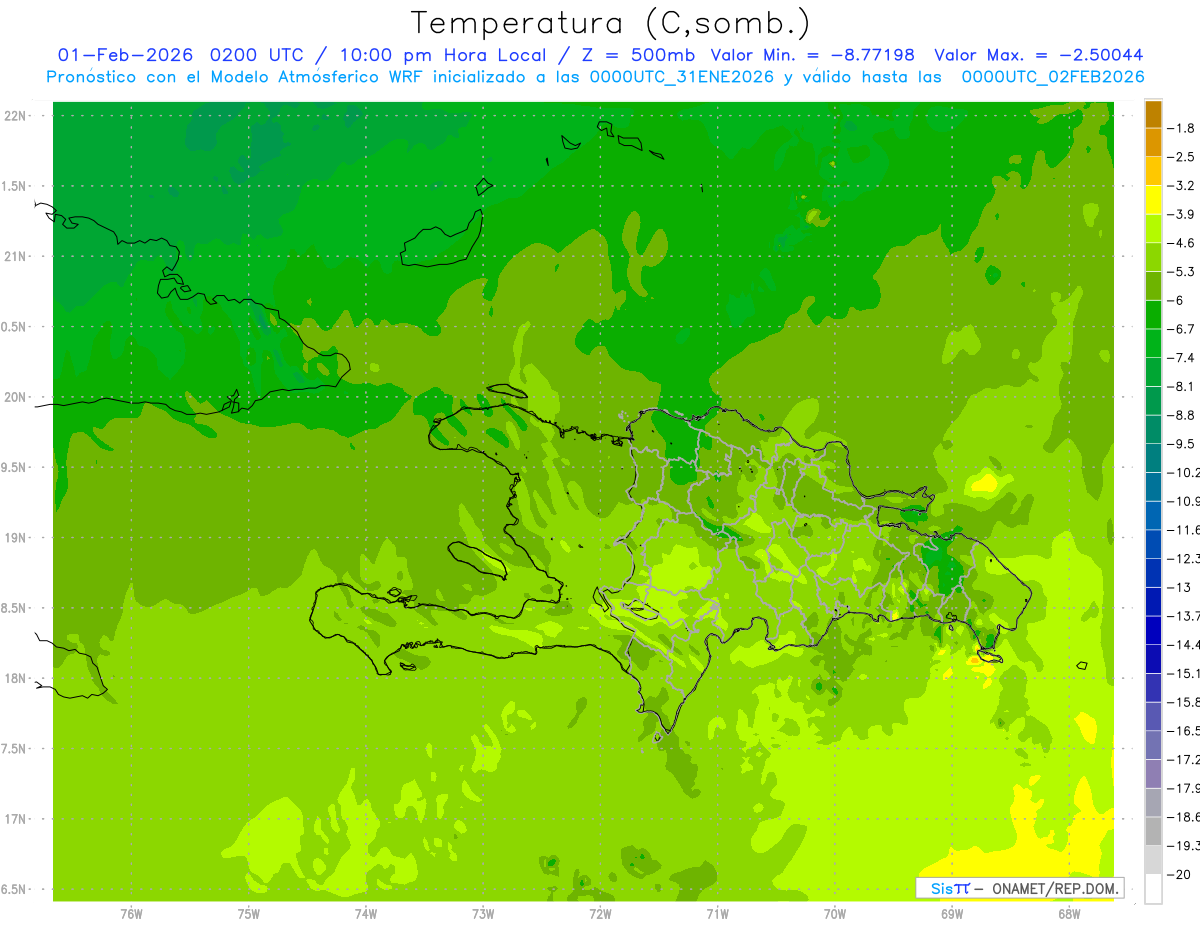Viewport: 1200px width, 927px height.
Task: Click the '-13' color scale value
Action: (1181, 587)
